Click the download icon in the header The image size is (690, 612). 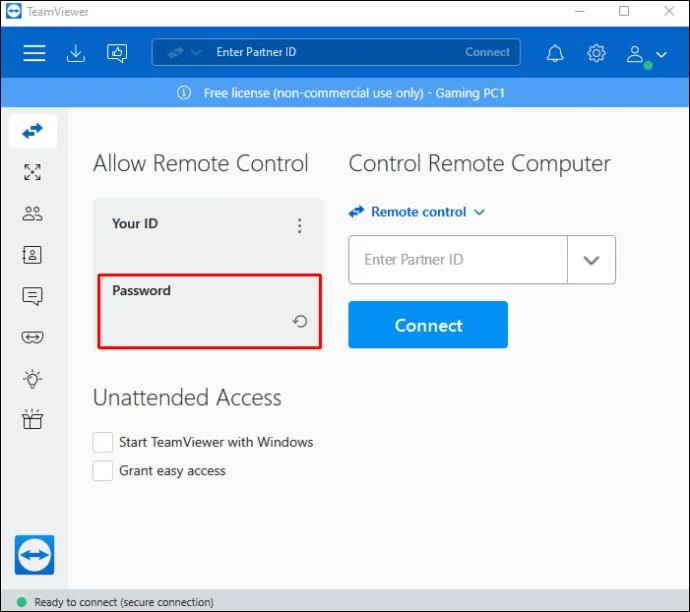pos(76,53)
